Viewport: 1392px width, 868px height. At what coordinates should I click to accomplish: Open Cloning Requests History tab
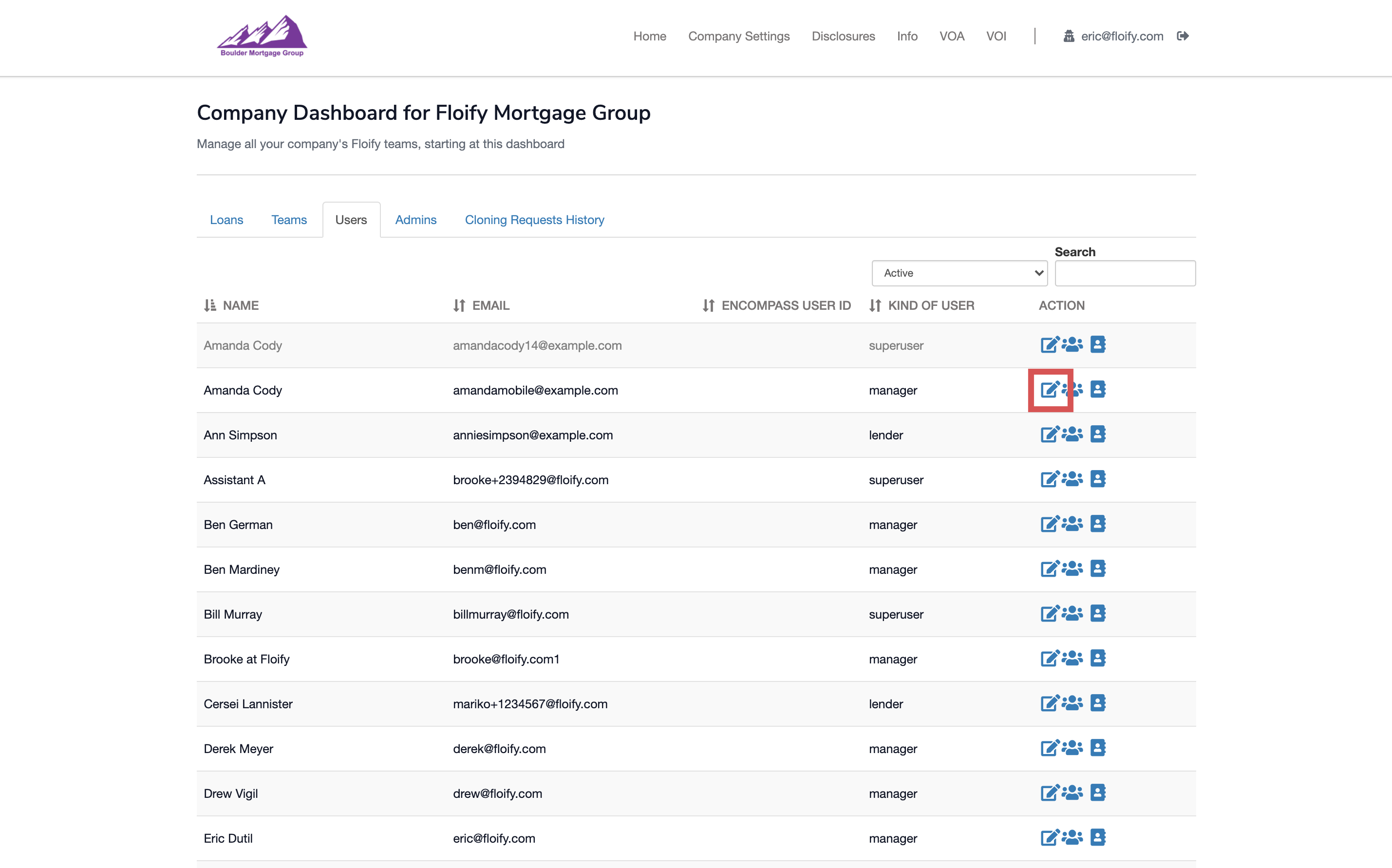click(x=534, y=220)
